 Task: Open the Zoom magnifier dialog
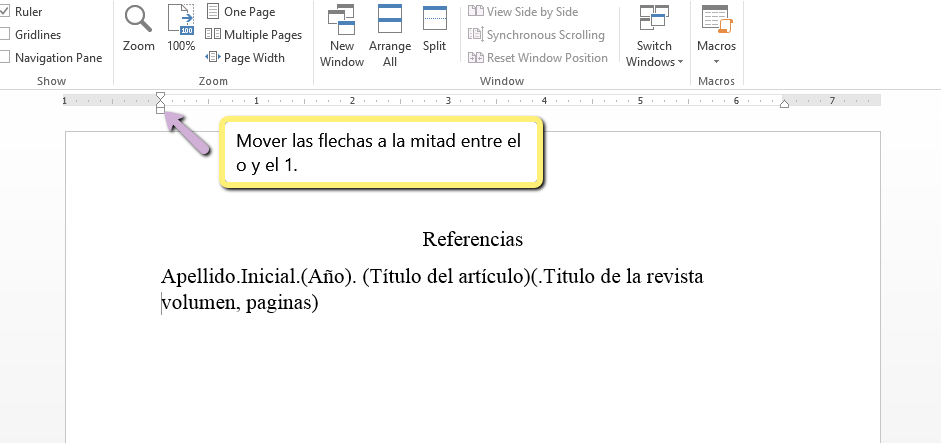[138, 29]
